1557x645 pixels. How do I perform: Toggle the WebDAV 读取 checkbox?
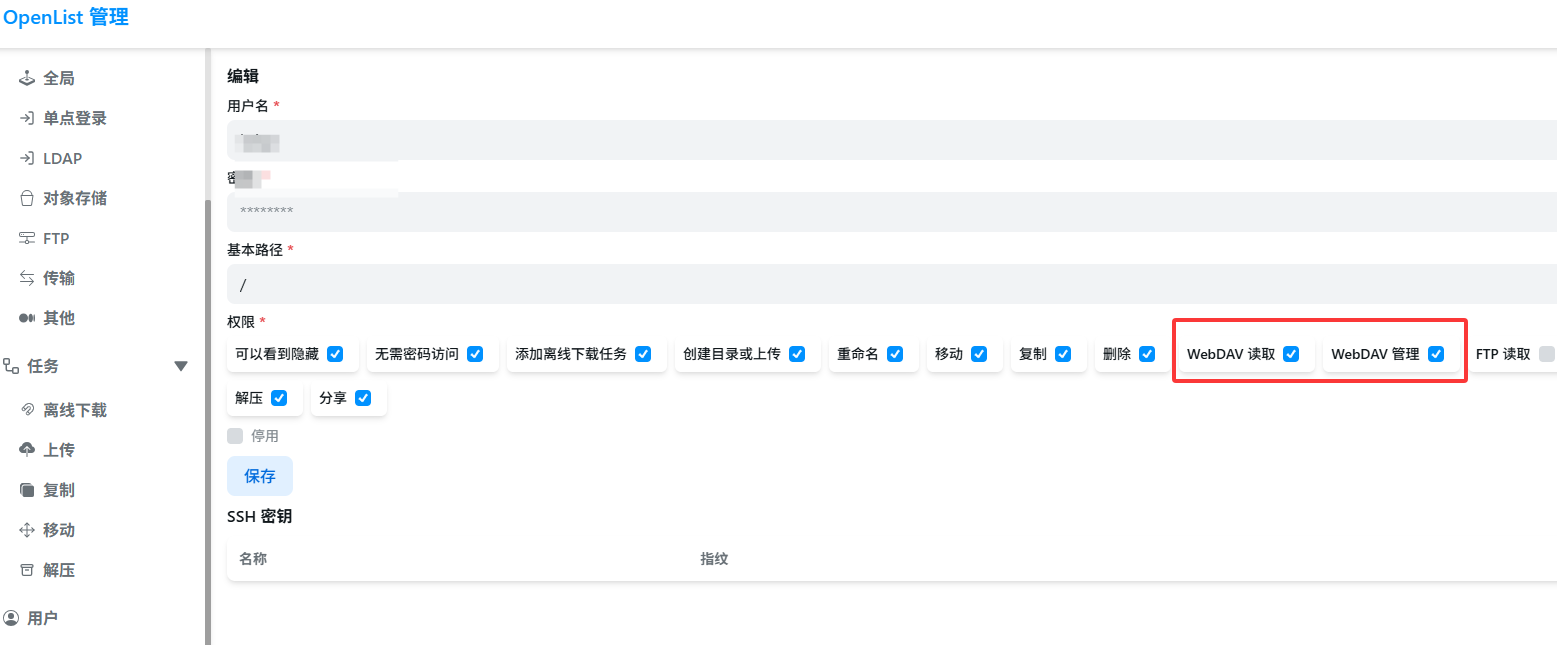[x=1291, y=353]
